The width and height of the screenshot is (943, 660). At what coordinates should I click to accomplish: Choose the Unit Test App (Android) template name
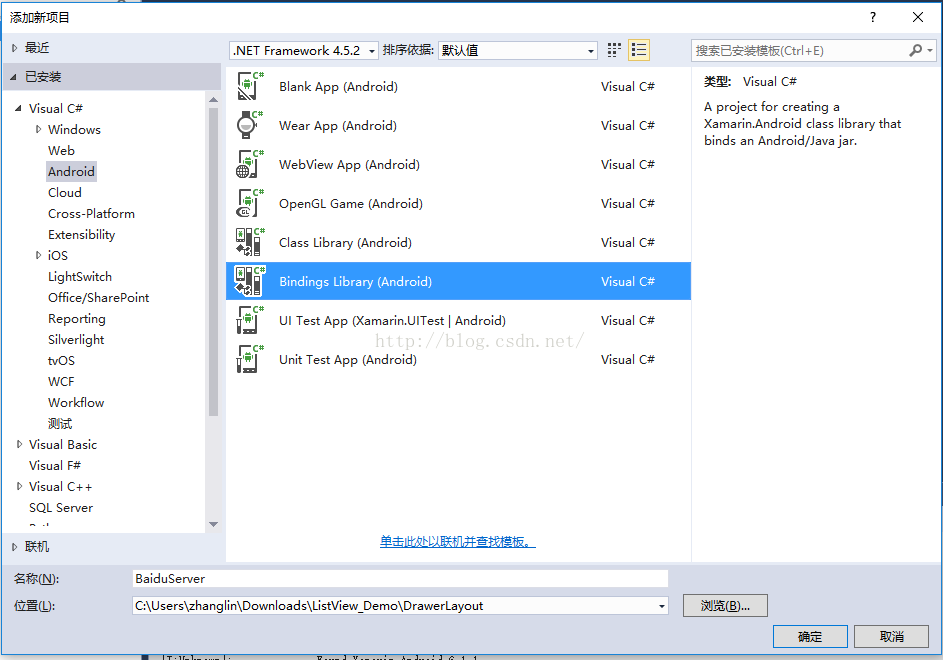tap(348, 360)
